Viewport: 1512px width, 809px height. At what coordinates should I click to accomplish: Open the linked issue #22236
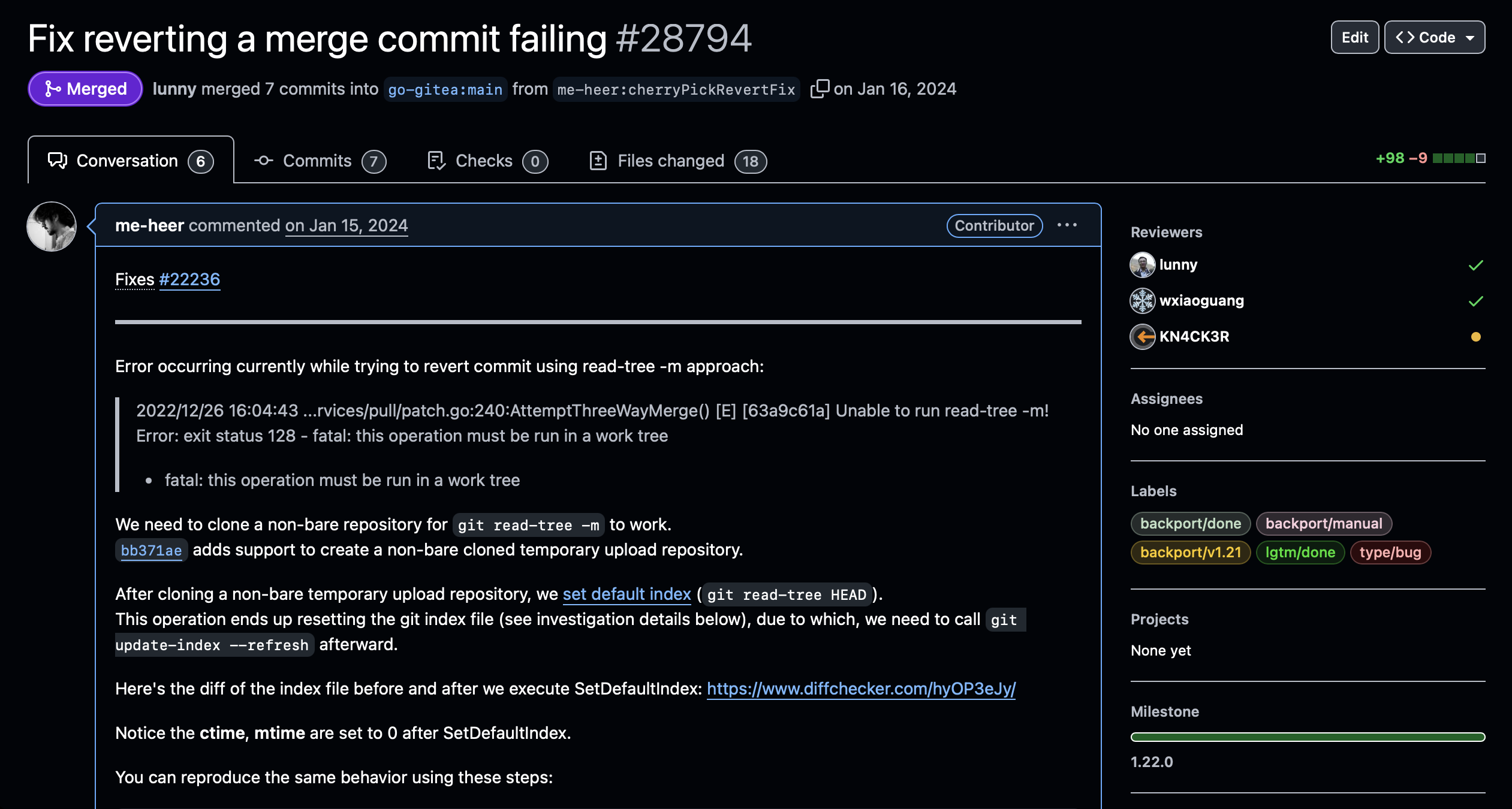click(x=189, y=279)
